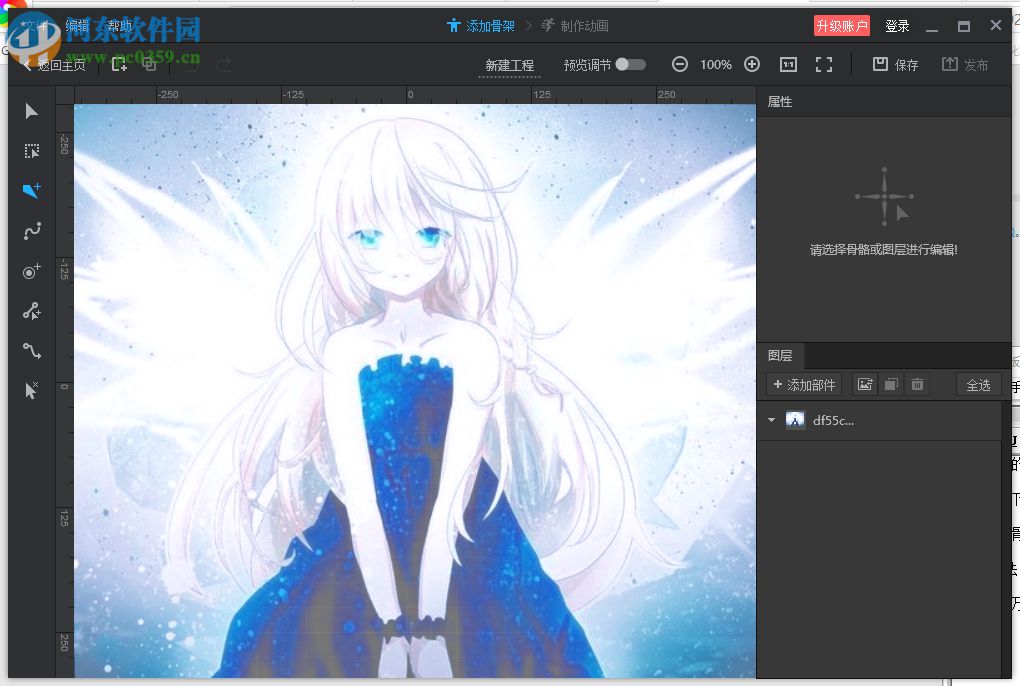Click the 1:1 zoom reset toggle

788,64
